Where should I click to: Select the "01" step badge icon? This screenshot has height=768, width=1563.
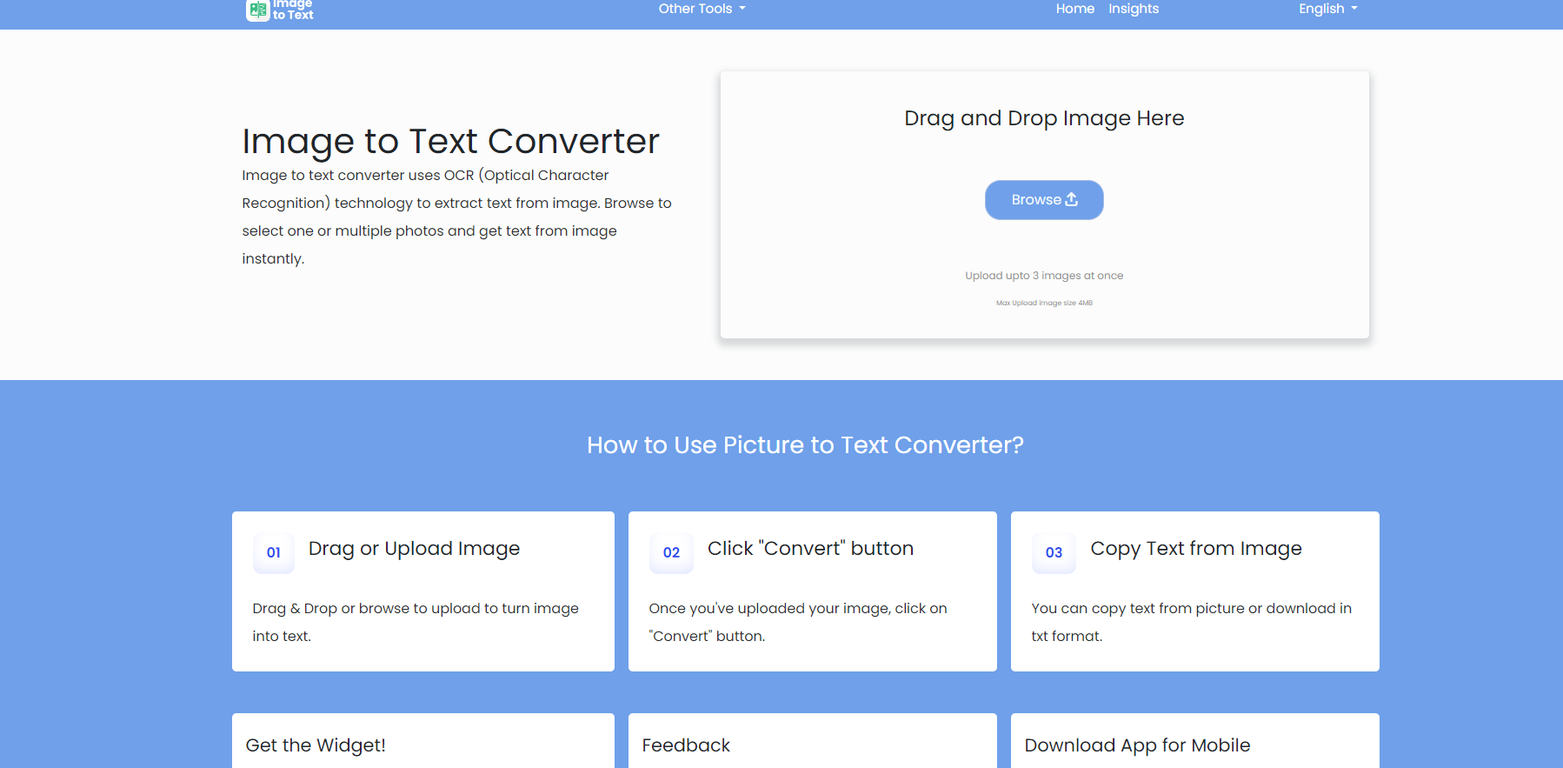tap(273, 552)
